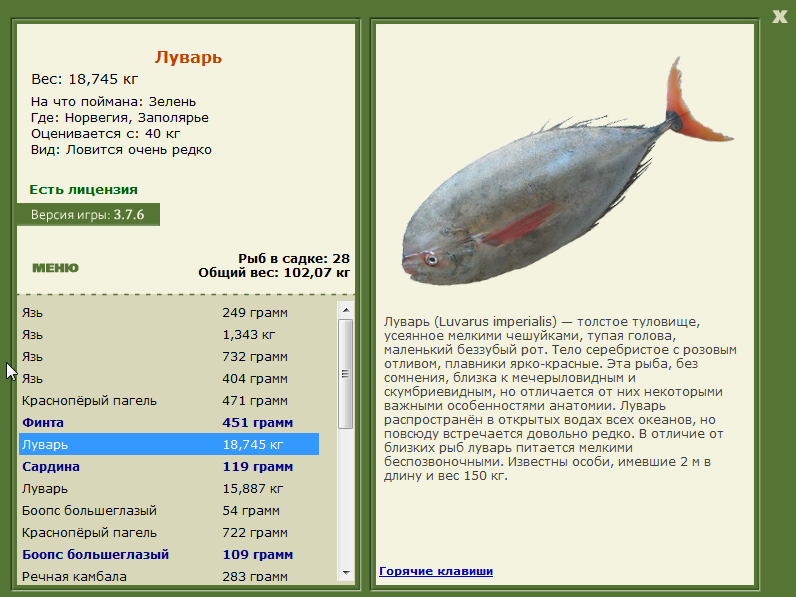Close the fish info window with X
Screen dimensions: 796x597
tap(779, 17)
